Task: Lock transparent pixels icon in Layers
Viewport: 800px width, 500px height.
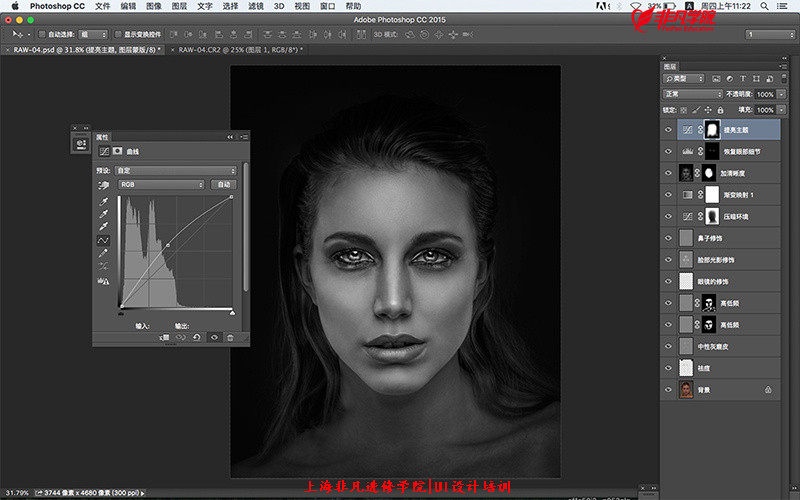Action: (684, 110)
